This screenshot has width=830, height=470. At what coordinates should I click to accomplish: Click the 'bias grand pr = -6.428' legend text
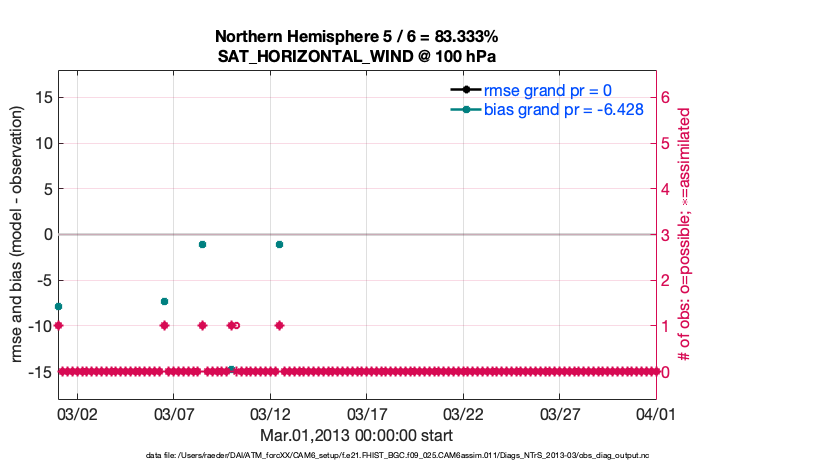click(x=563, y=109)
